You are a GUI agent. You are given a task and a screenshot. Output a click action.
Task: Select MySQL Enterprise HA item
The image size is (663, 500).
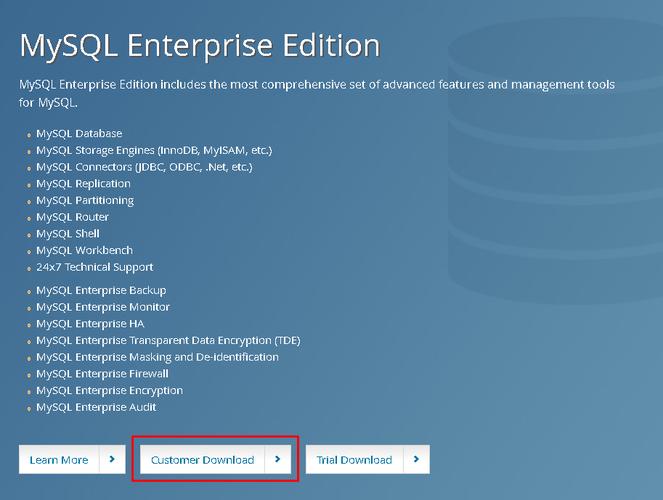(90, 324)
